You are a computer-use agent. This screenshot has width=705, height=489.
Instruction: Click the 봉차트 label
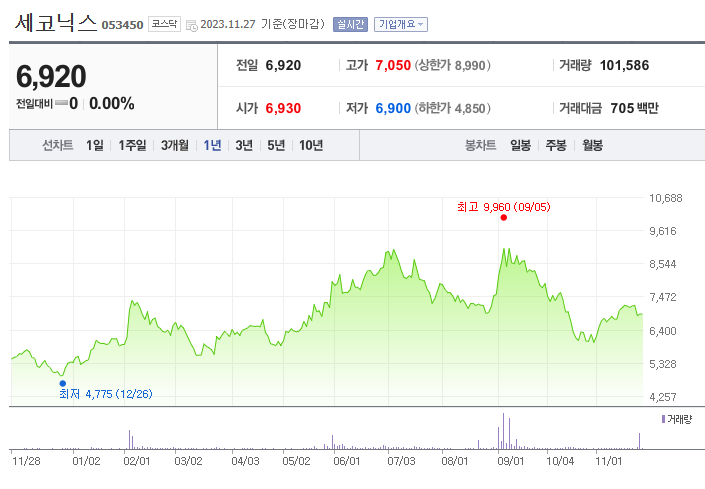click(481, 145)
